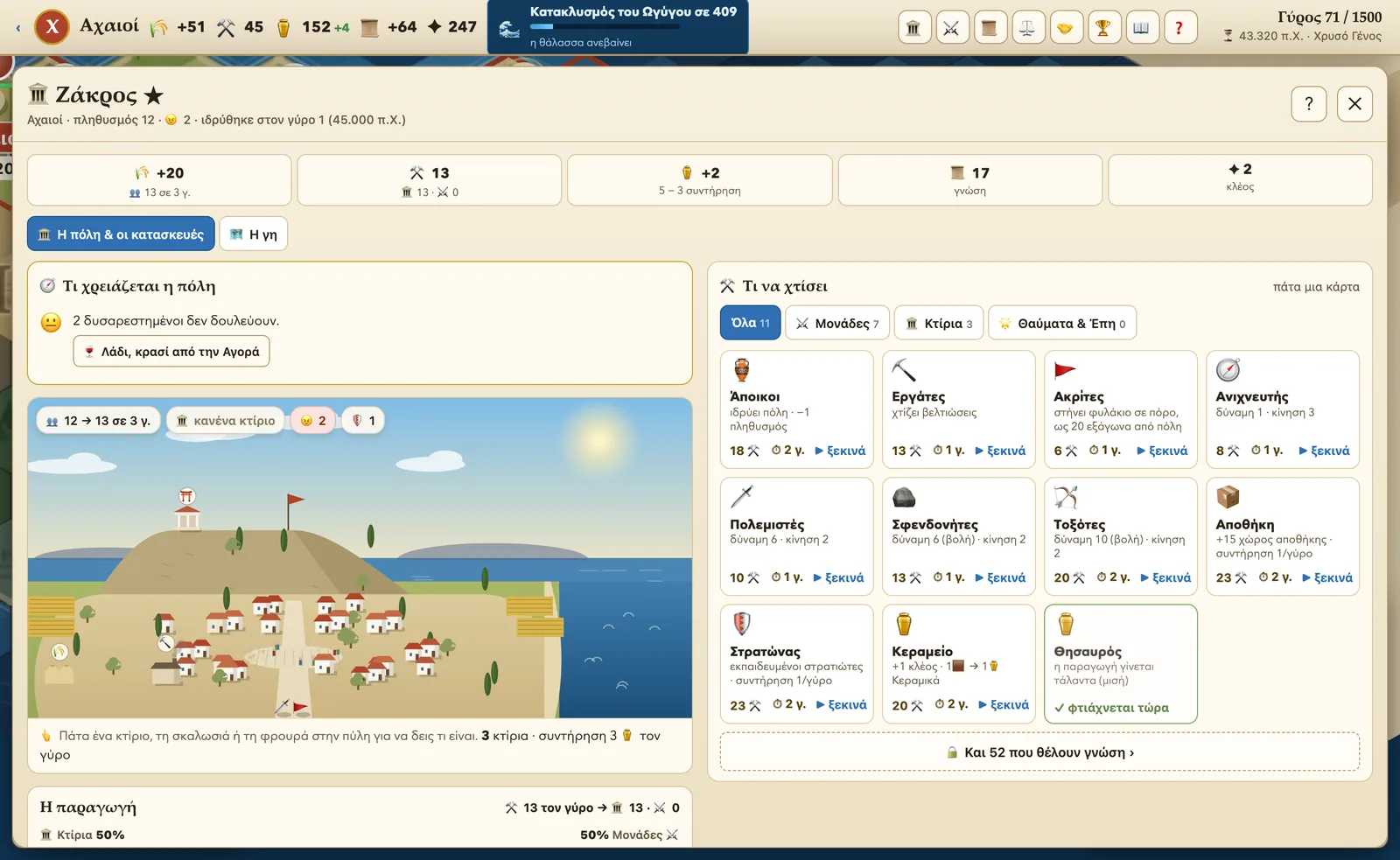
Task: Switch to the Η γη tab
Action: click(x=254, y=234)
